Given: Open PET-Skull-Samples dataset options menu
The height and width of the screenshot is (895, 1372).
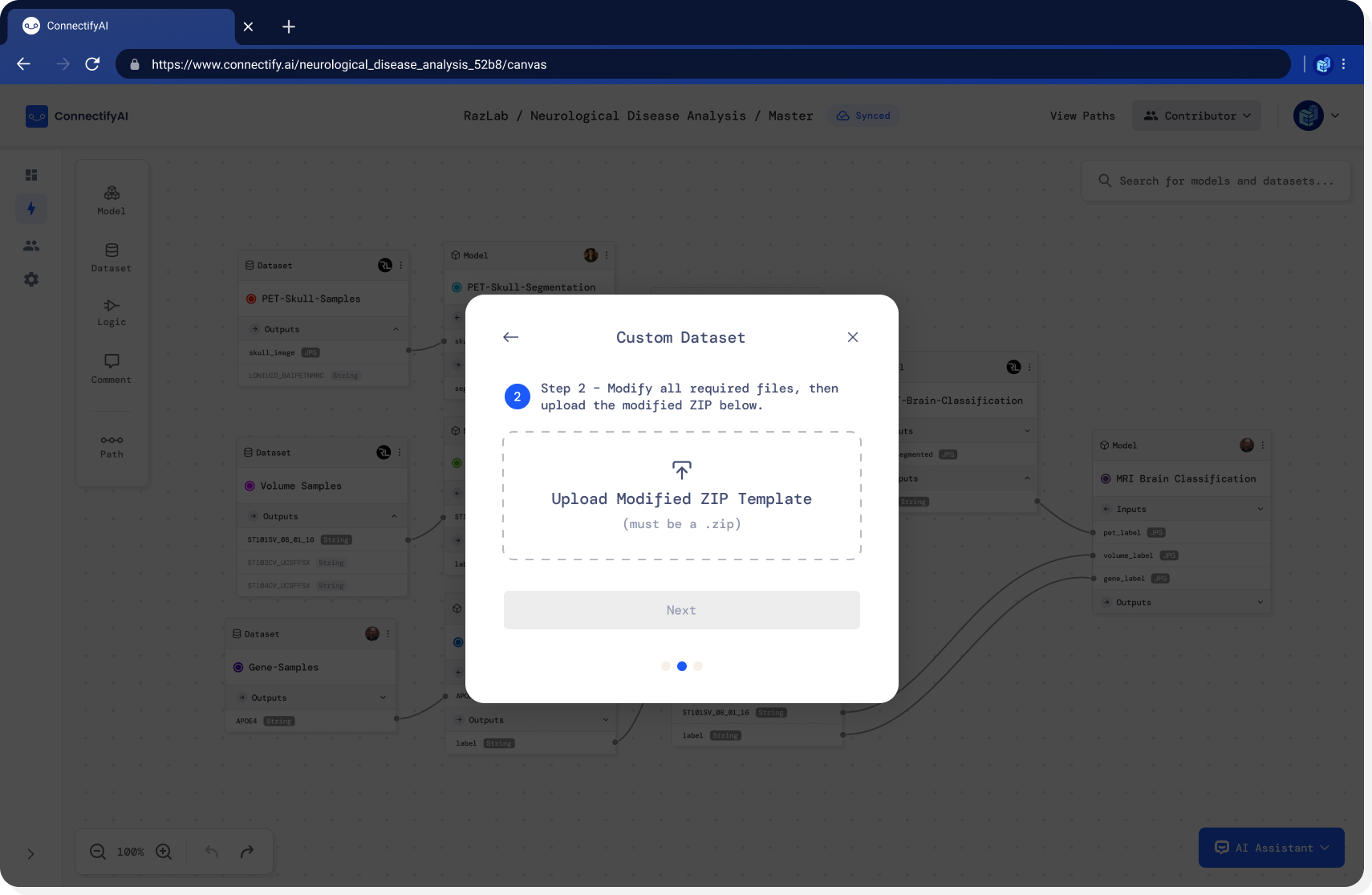Looking at the screenshot, I should (x=401, y=266).
